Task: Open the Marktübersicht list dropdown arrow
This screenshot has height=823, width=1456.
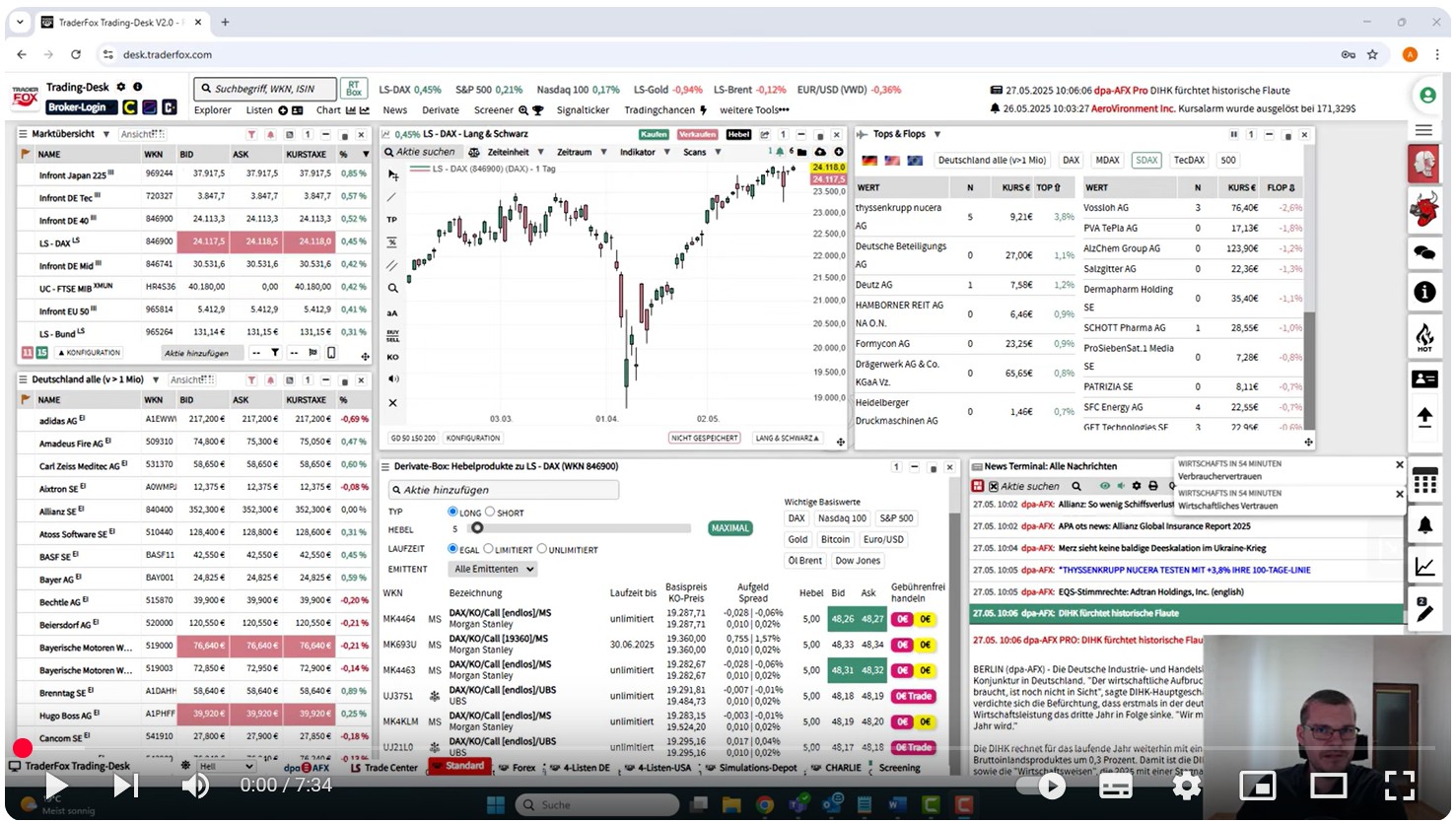Action: click(106, 134)
